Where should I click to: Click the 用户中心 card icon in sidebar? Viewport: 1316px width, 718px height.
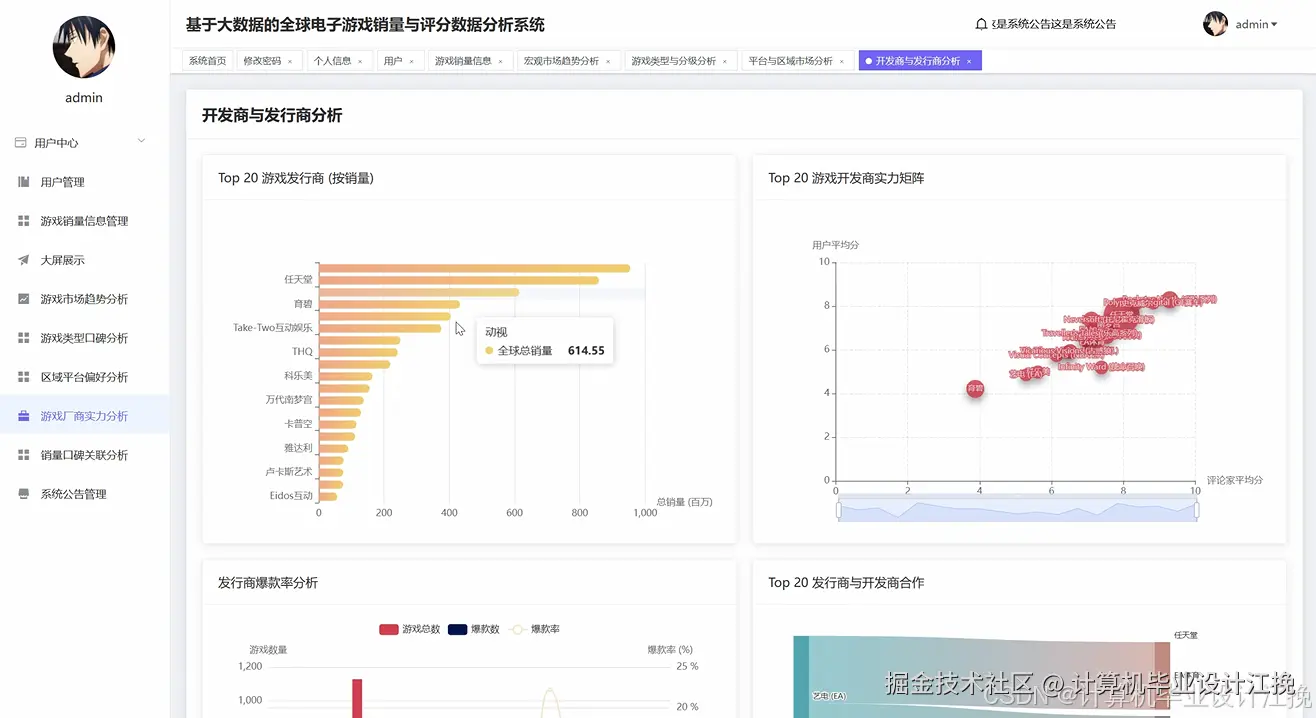pyautogui.click(x=20, y=143)
